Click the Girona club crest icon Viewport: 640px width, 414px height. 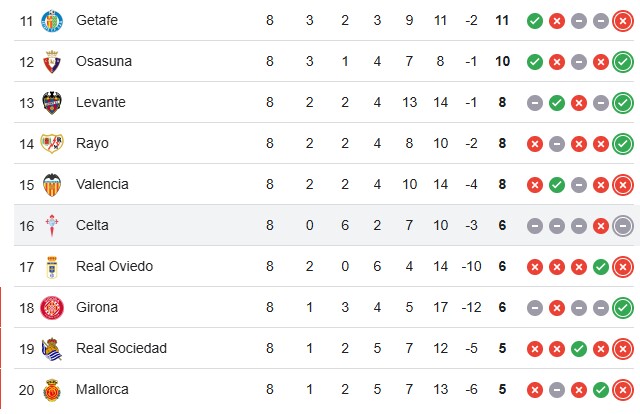tap(52, 308)
